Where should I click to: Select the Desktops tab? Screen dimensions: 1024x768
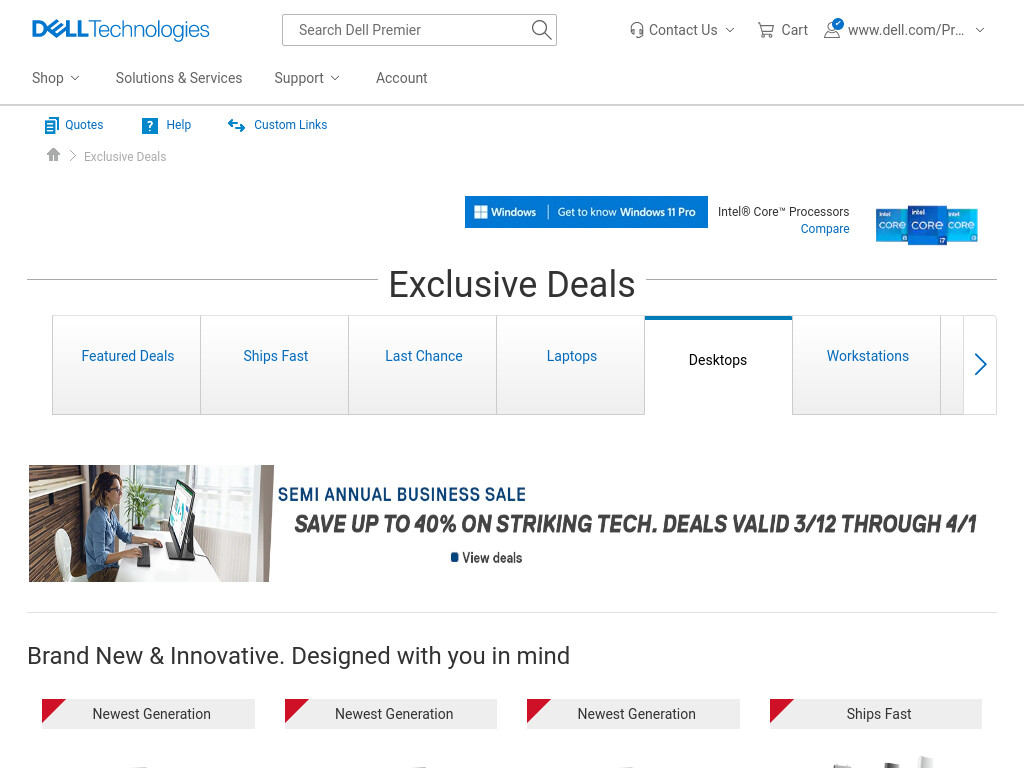click(718, 364)
